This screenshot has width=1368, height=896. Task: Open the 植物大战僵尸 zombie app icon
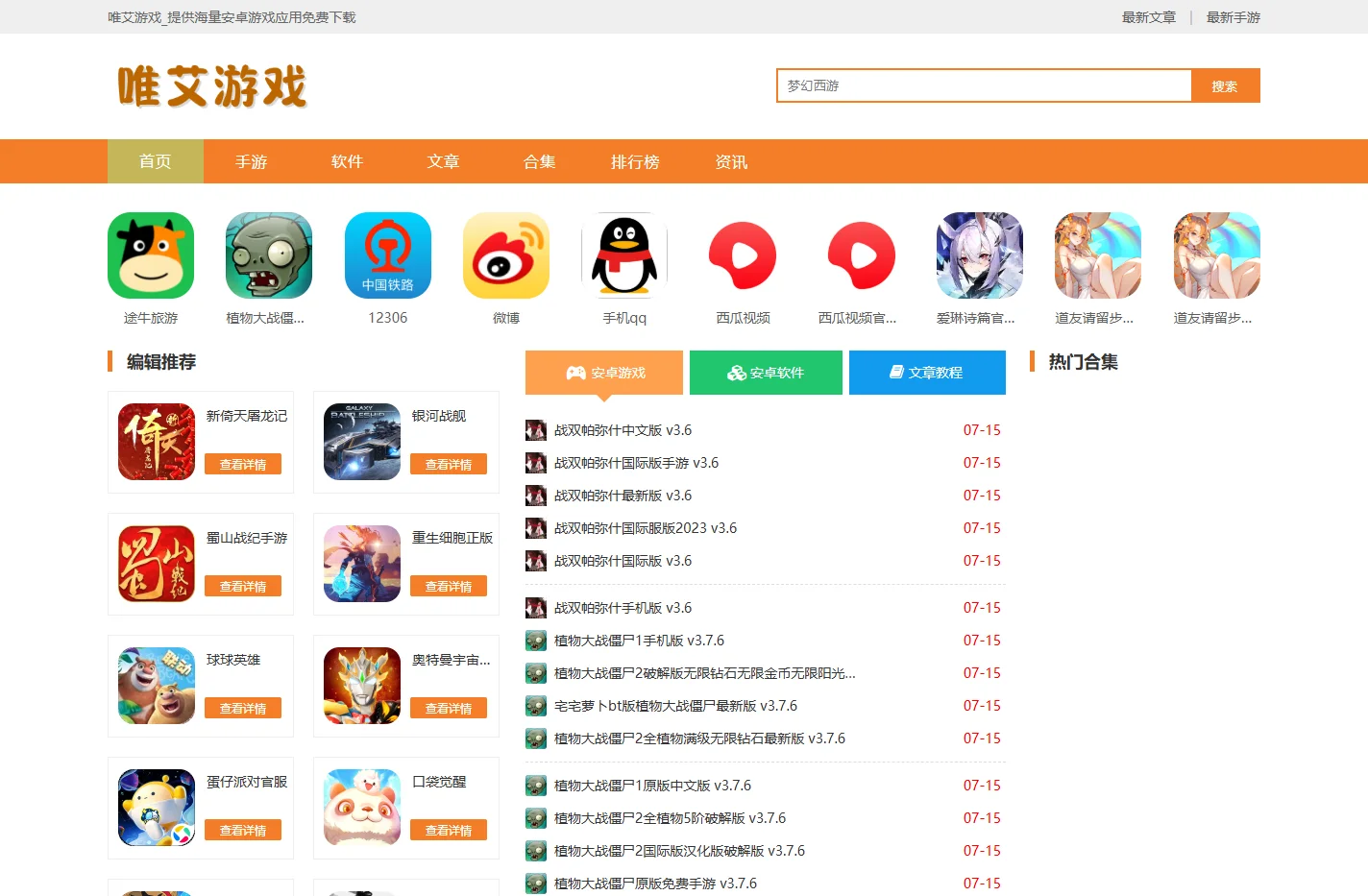tap(269, 255)
